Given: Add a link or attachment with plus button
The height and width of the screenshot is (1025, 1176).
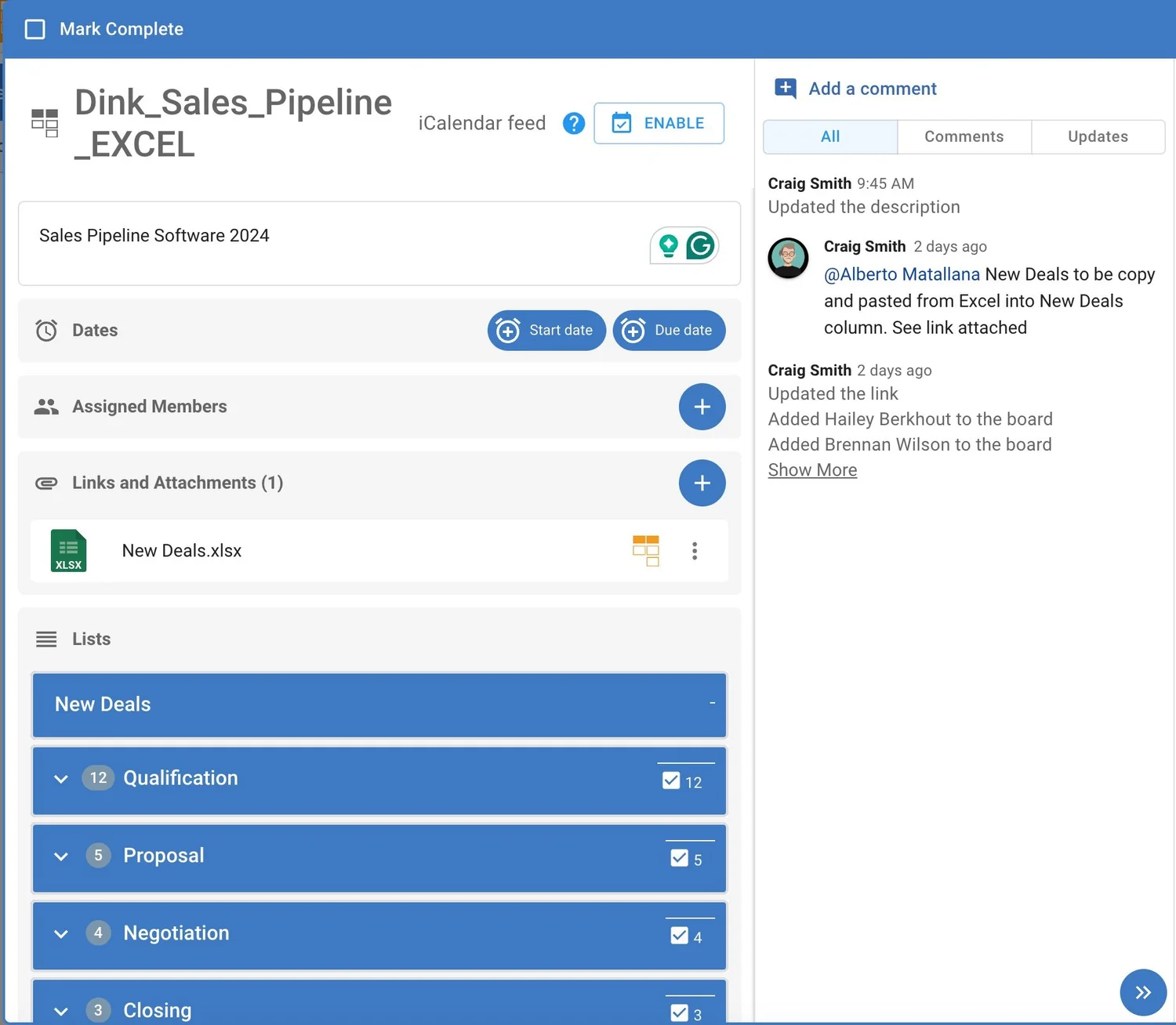Looking at the screenshot, I should pos(702,483).
